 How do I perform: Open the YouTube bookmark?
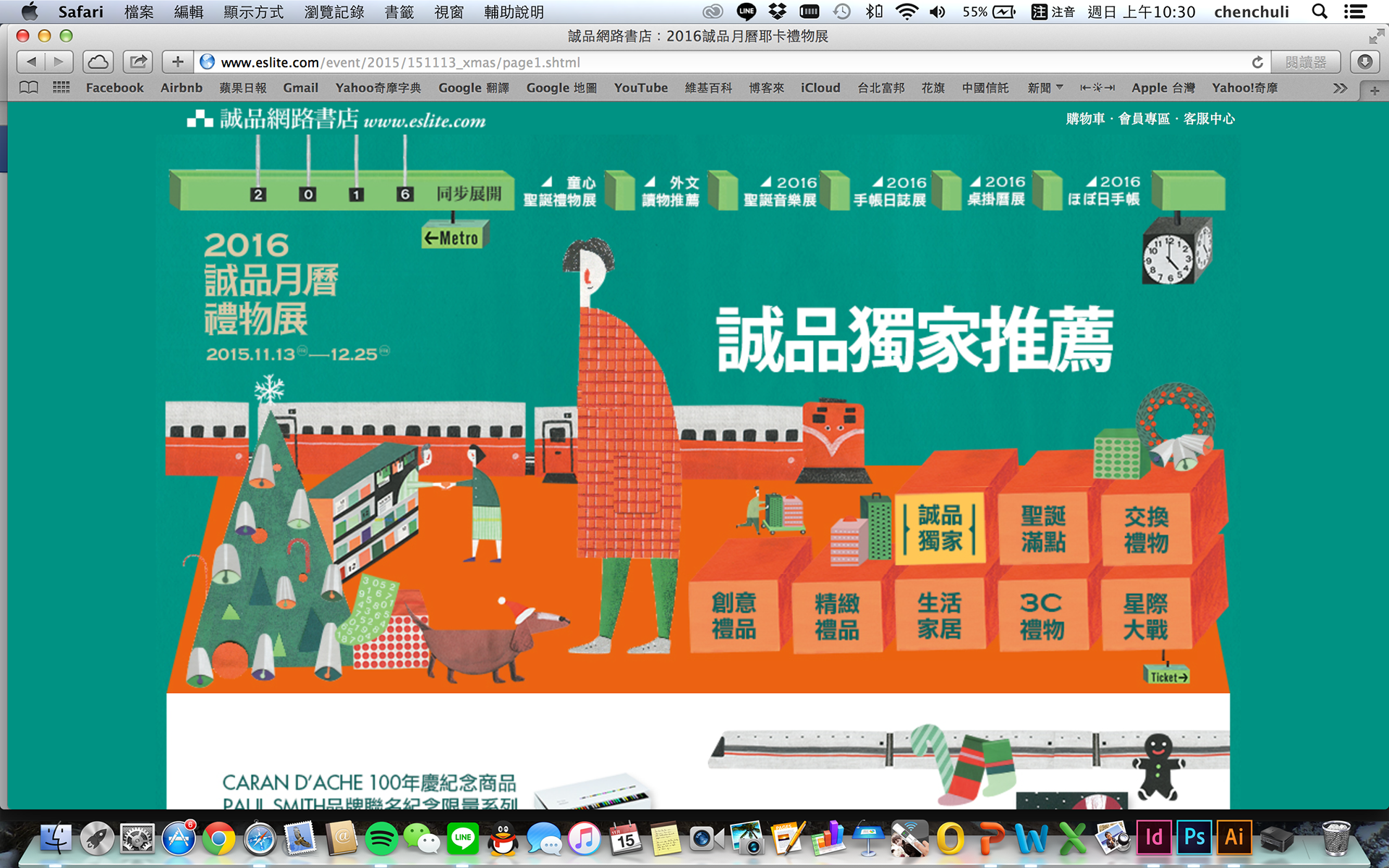point(641,88)
